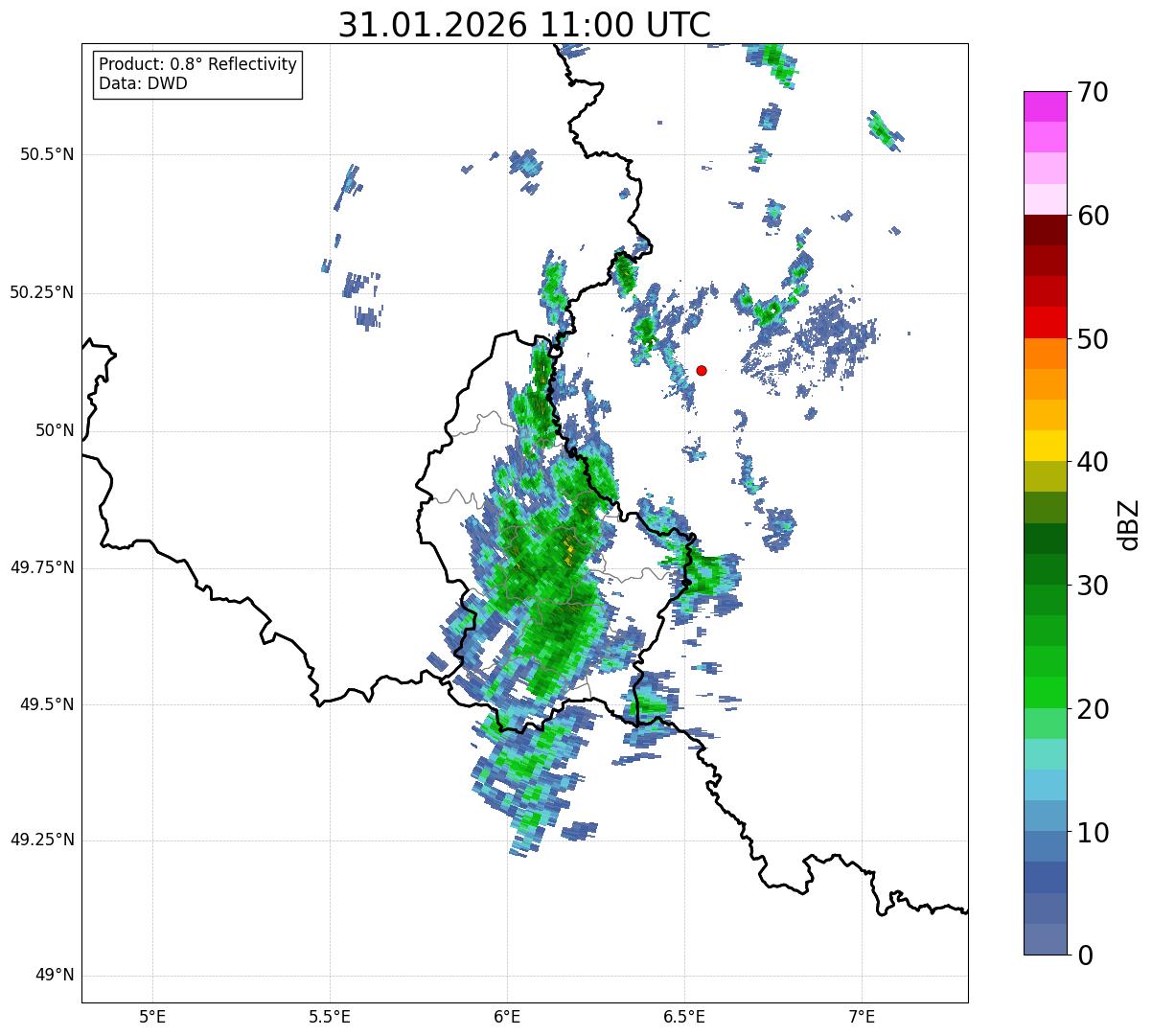Click the latitude label '49.75°N'
1152x1036 pixels.
(41, 567)
